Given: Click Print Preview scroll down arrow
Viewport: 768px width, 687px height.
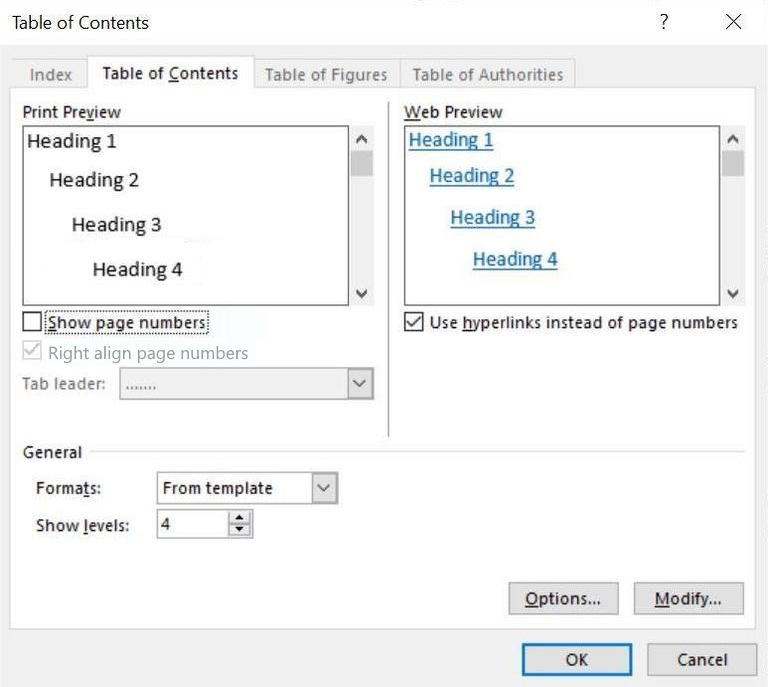Looking at the screenshot, I should (362, 294).
